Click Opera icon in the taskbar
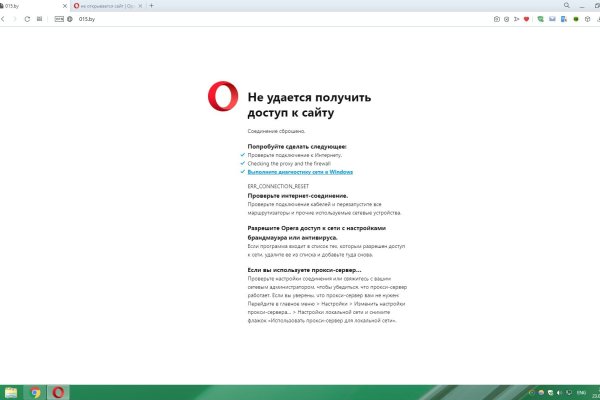The height and width of the screenshot is (400, 600). [x=59, y=392]
